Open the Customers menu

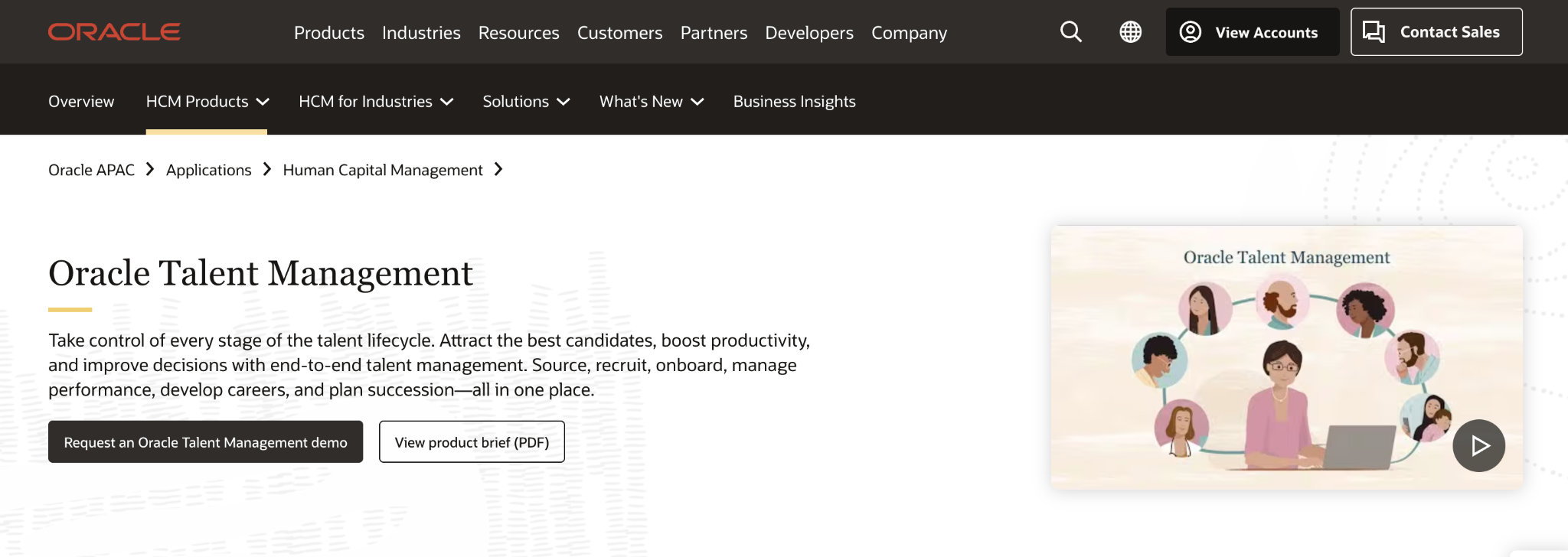click(620, 33)
